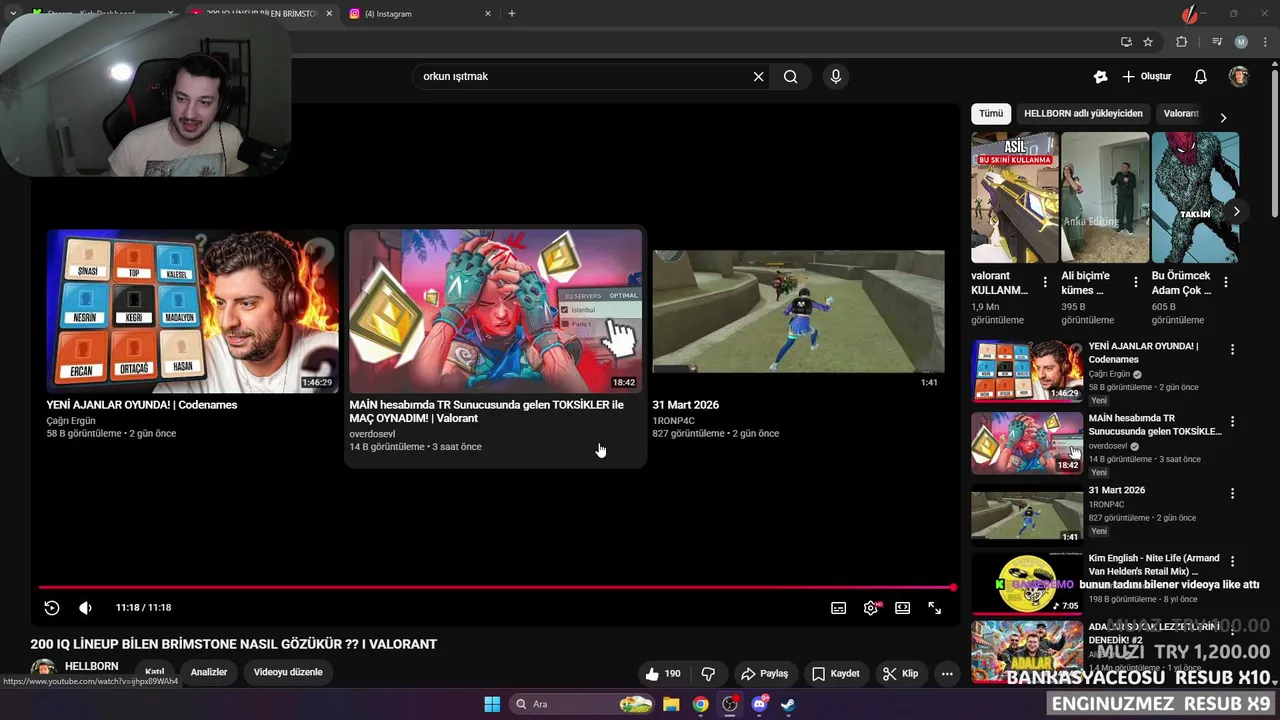Screen dimensions: 1280x720
Task: Close the Instagram browser tab
Action: click(x=488, y=14)
